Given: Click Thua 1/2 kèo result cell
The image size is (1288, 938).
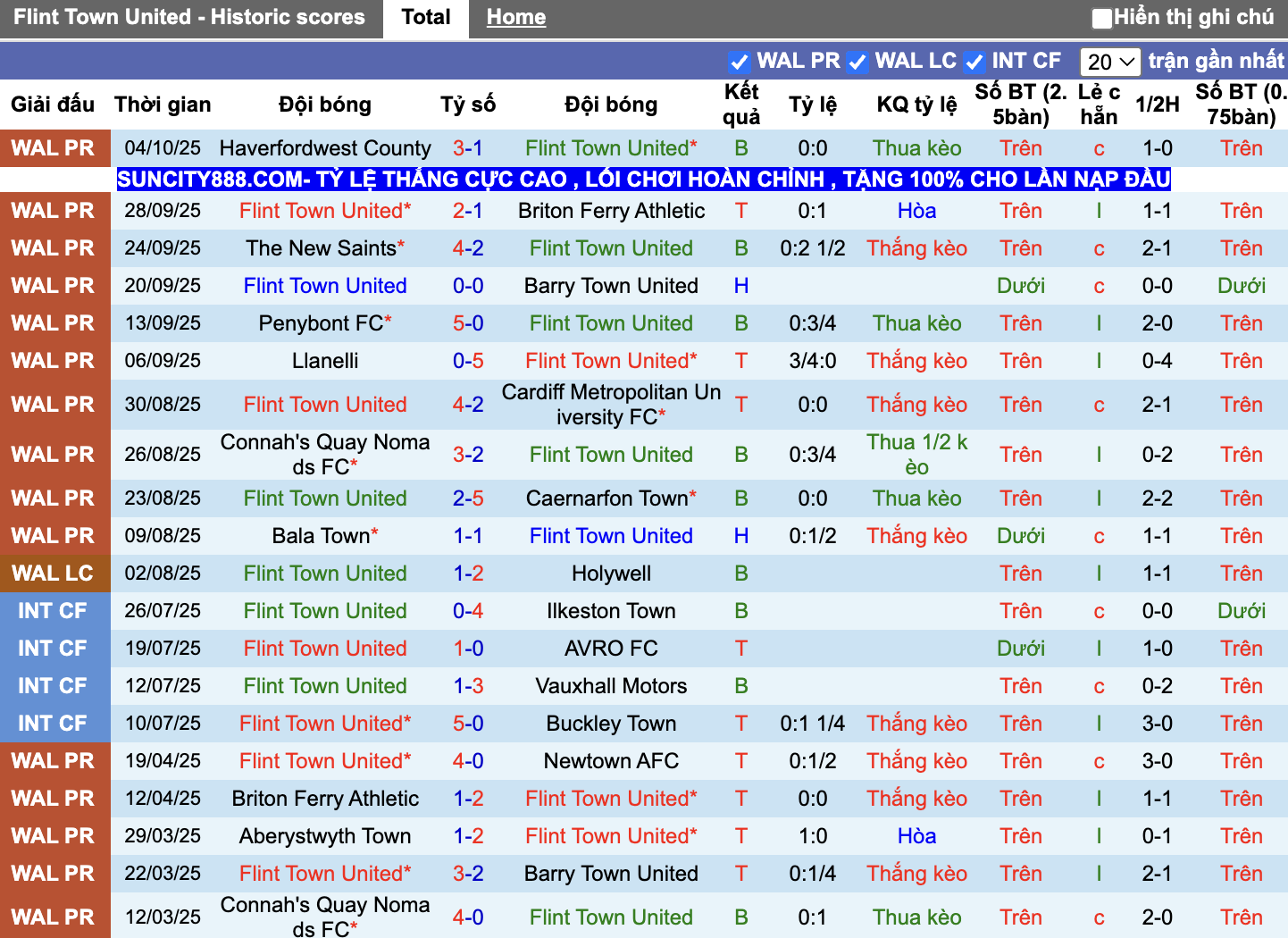Looking at the screenshot, I should pyautogui.click(x=917, y=455).
